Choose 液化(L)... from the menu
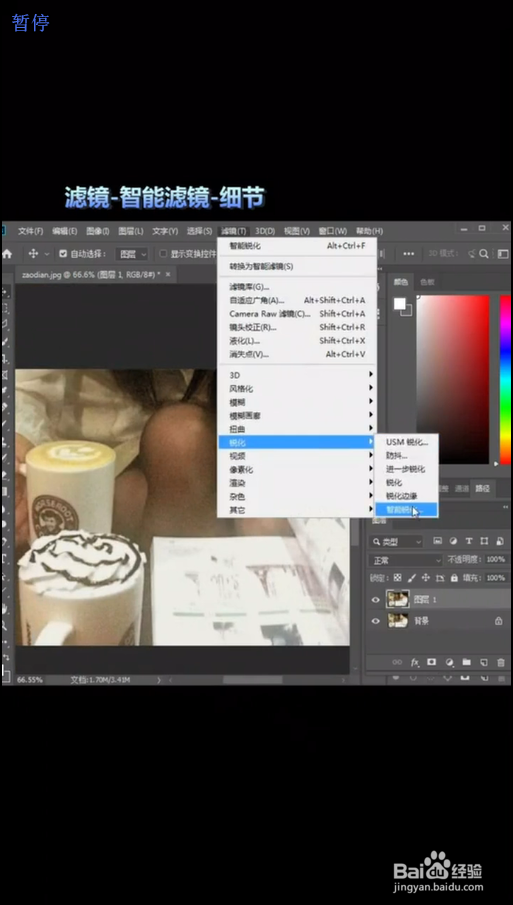The height and width of the screenshot is (905, 513). point(297,341)
